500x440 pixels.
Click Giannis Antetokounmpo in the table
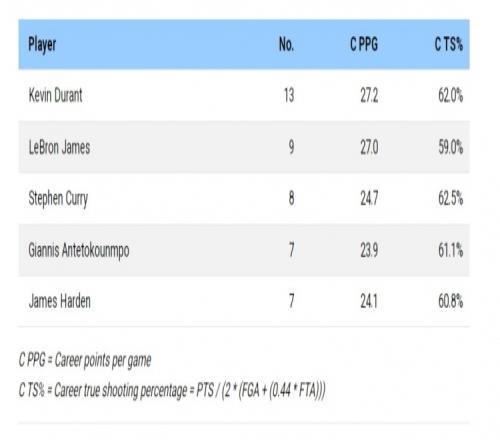click(79, 250)
